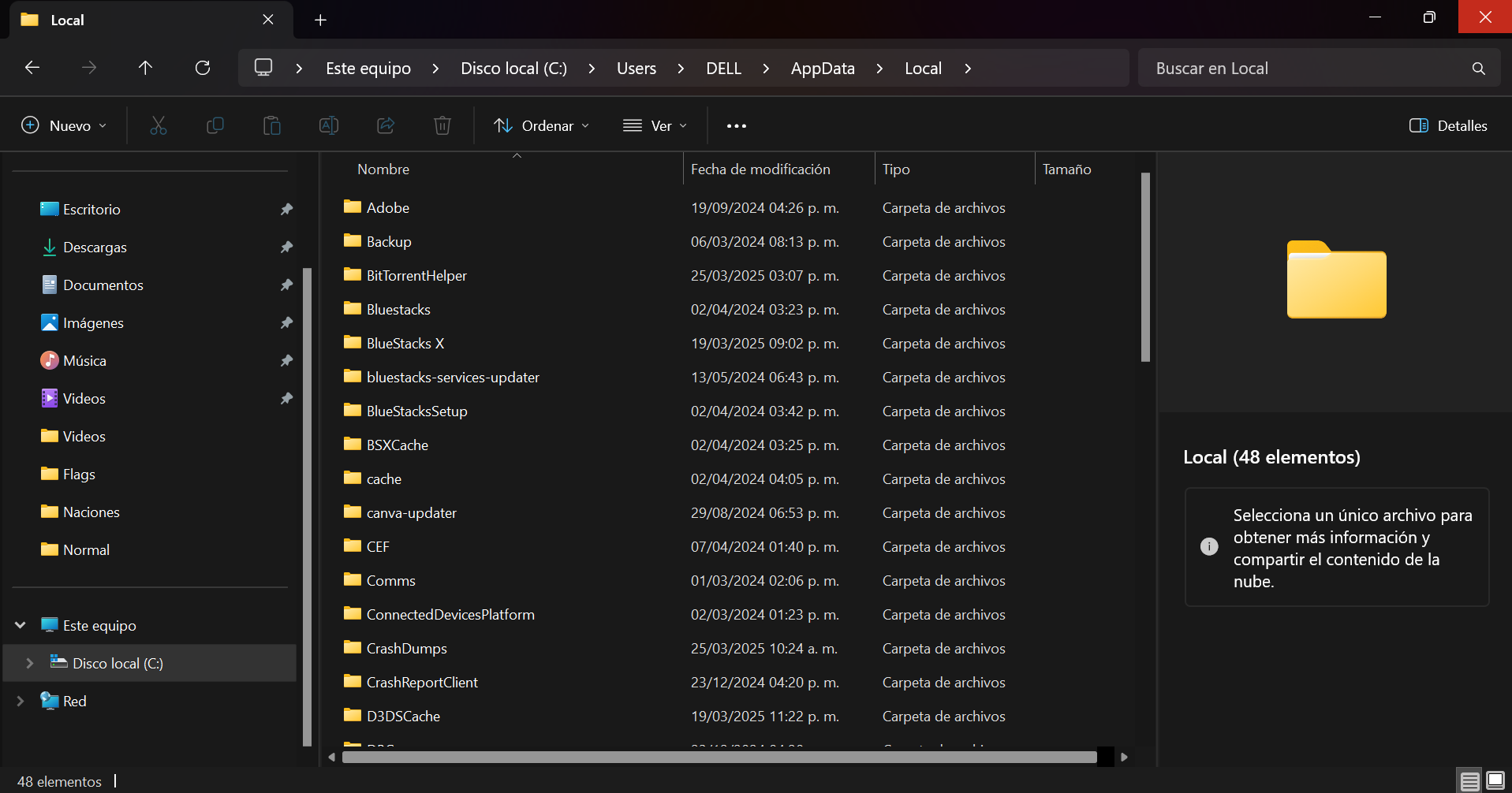The height and width of the screenshot is (793, 1512).
Task: Select the CrashDumps folder icon
Action: coord(353,647)
